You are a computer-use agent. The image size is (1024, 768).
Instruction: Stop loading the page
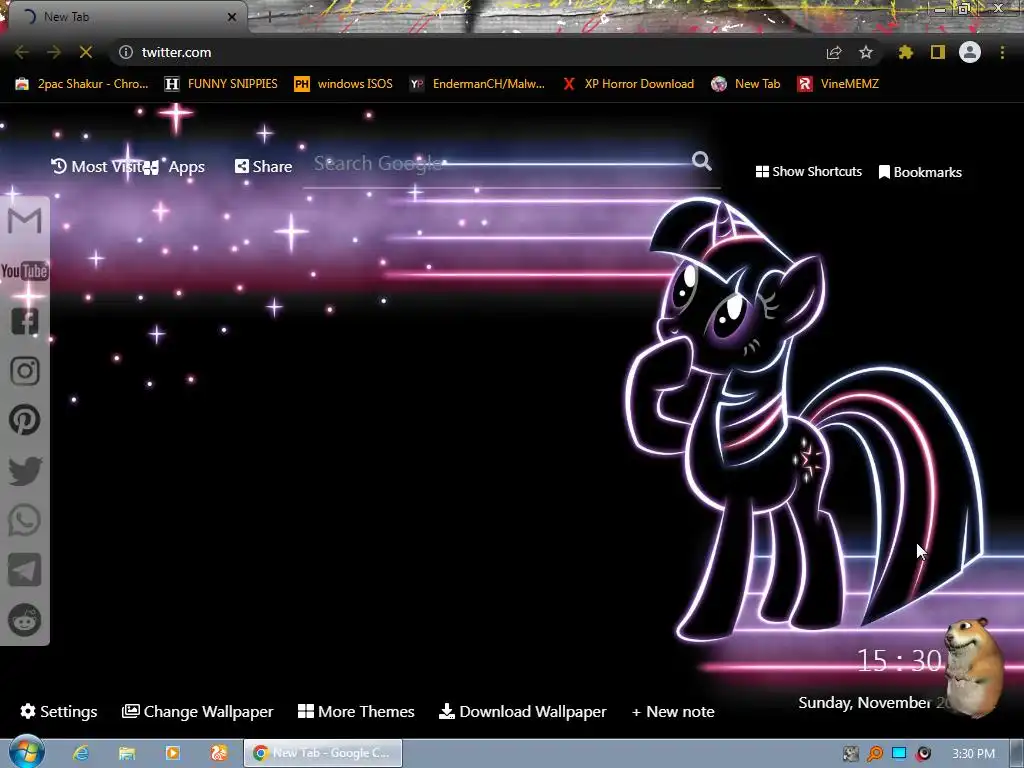click(x=86, y=52)
